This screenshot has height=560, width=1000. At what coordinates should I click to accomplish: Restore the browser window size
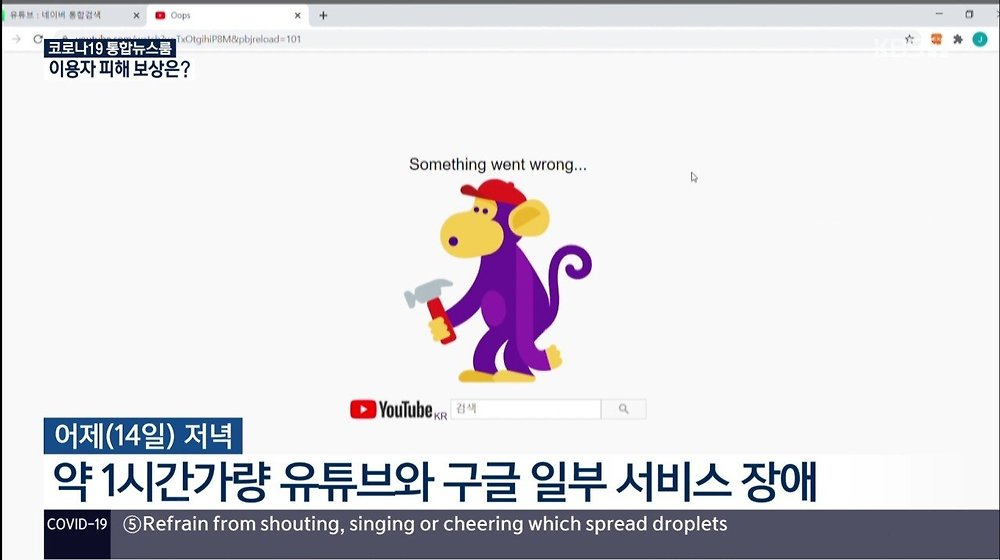pos(969,14)
